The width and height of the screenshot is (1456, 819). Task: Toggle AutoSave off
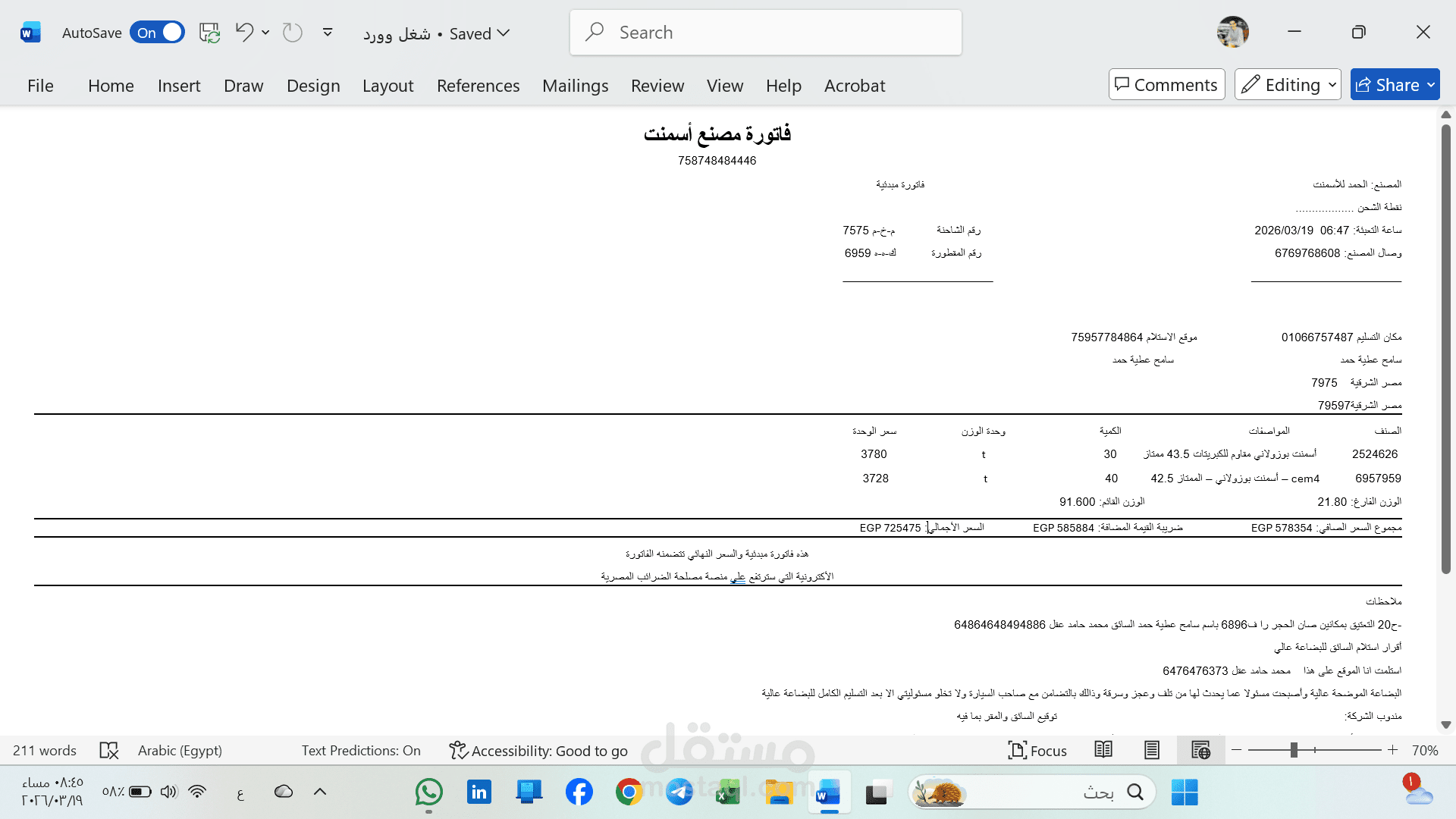click(x=157, y=32)
